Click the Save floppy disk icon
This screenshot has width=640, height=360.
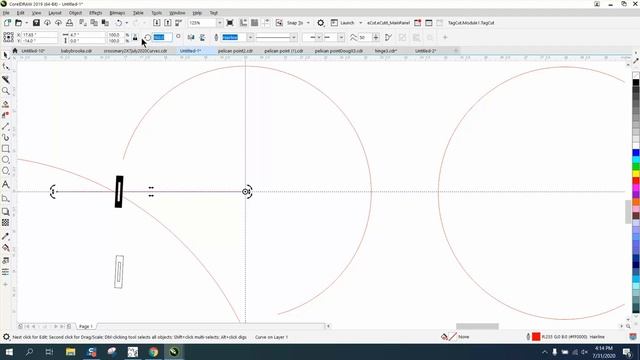click(36, 23)
